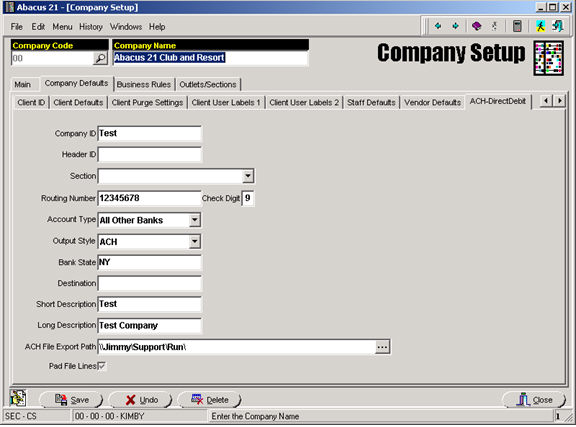Click the grayed-out toolbar icon beside the purple book
Screen dimensions: 576x427
click(494, 26)
